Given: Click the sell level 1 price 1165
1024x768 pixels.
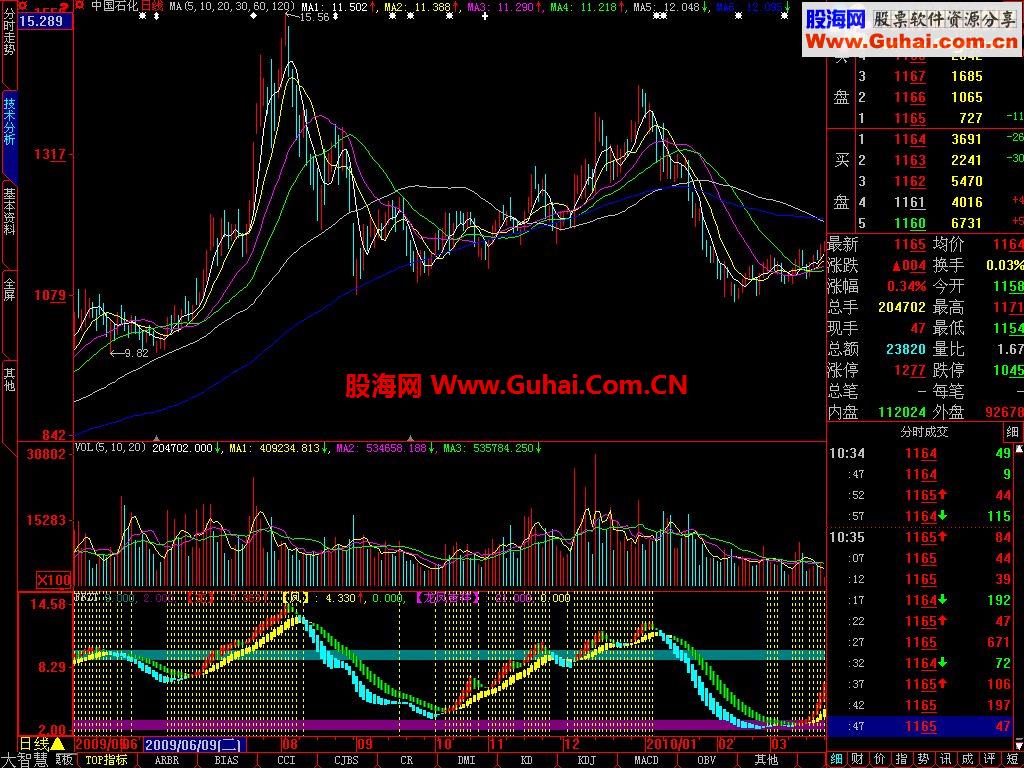Looking at the screenshot, I should point(910,118).
